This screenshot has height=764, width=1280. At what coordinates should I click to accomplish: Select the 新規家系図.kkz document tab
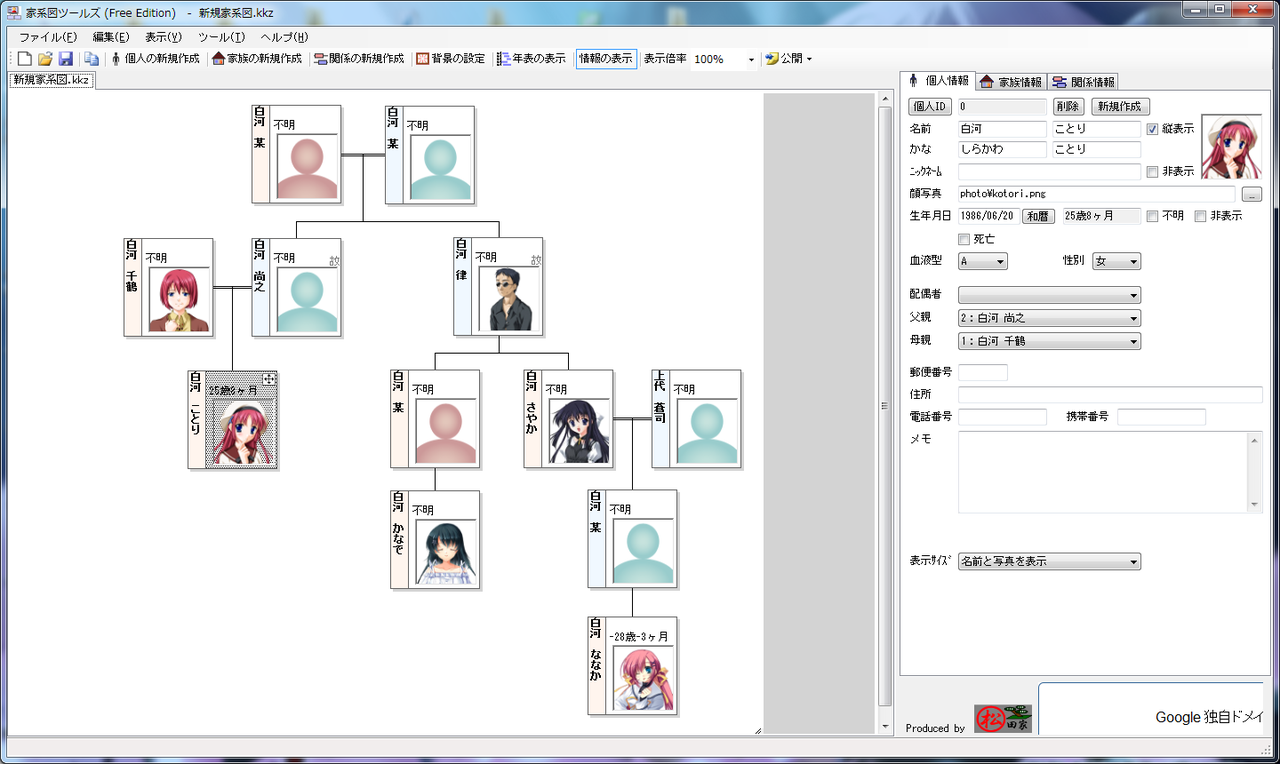click(x=51, y=79)
